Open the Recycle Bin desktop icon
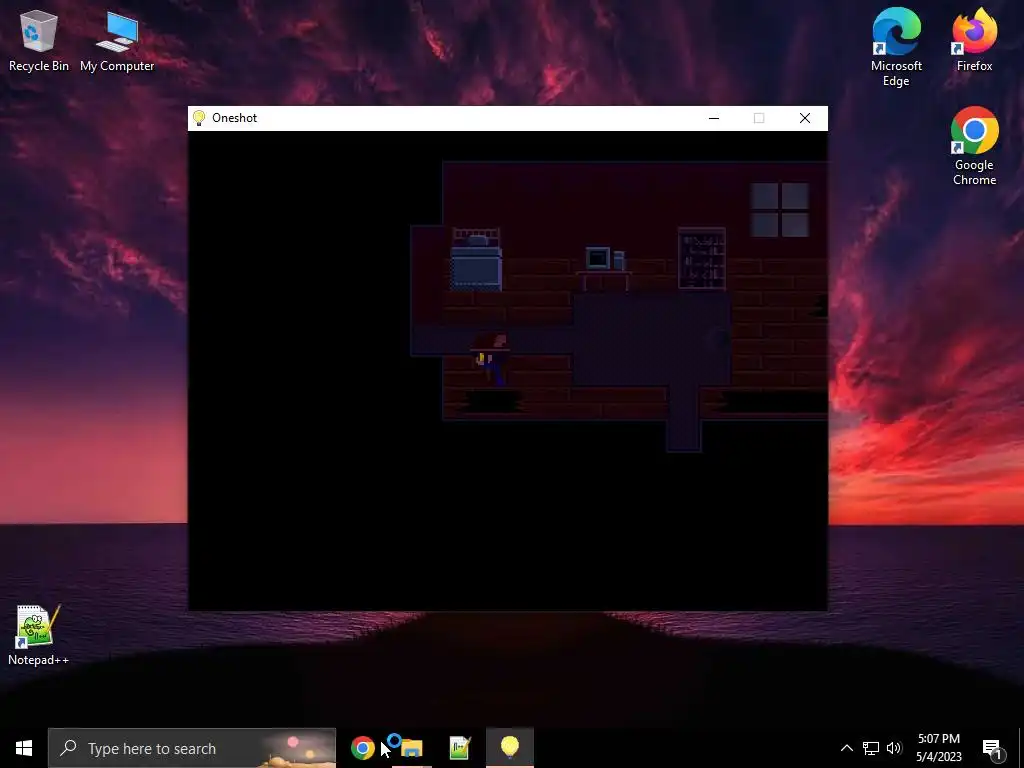The height and width of the screenshot is (768, 1024). [x=39, y=40]
